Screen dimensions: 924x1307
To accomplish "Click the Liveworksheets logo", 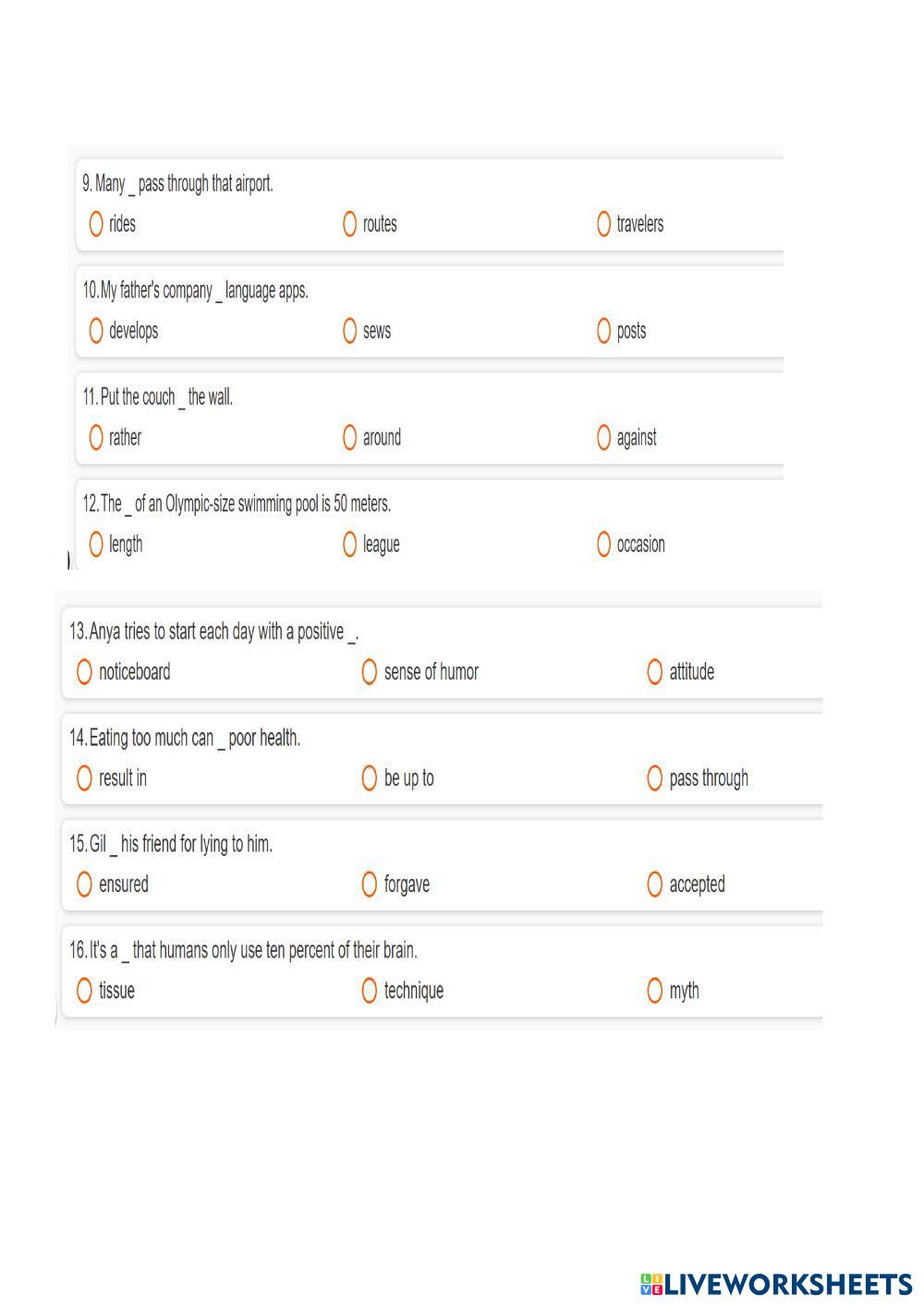I will 776,1284.
